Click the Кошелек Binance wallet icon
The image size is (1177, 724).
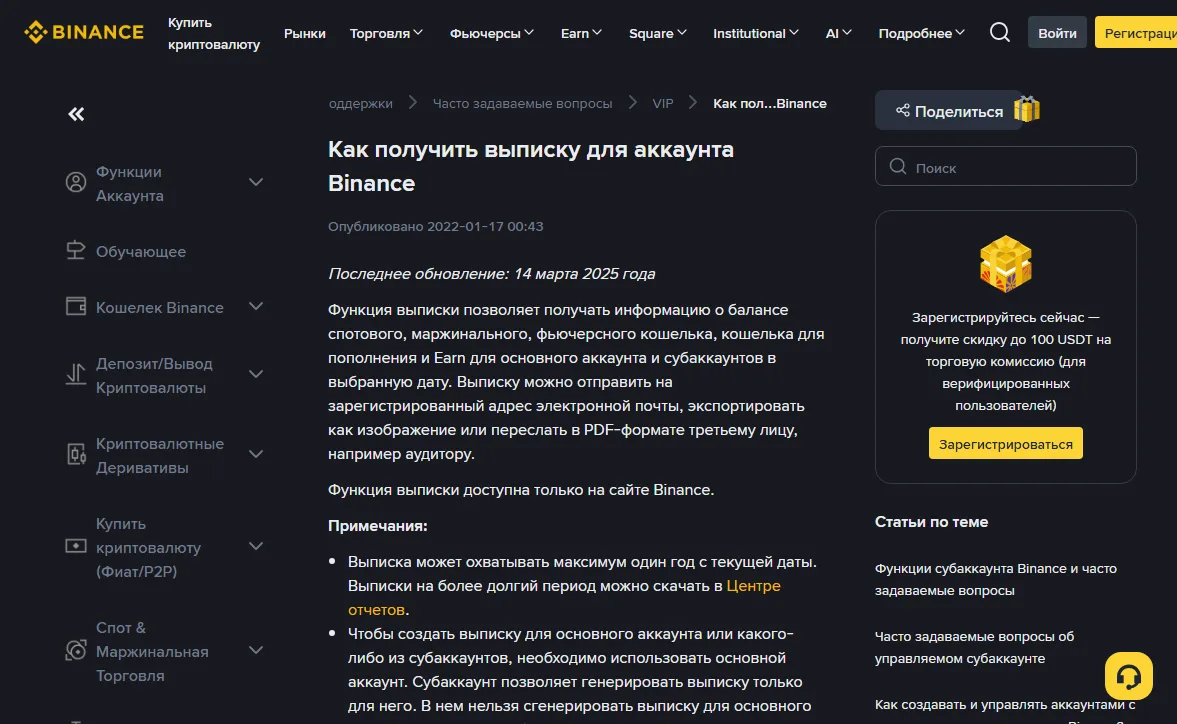(76, 306)
